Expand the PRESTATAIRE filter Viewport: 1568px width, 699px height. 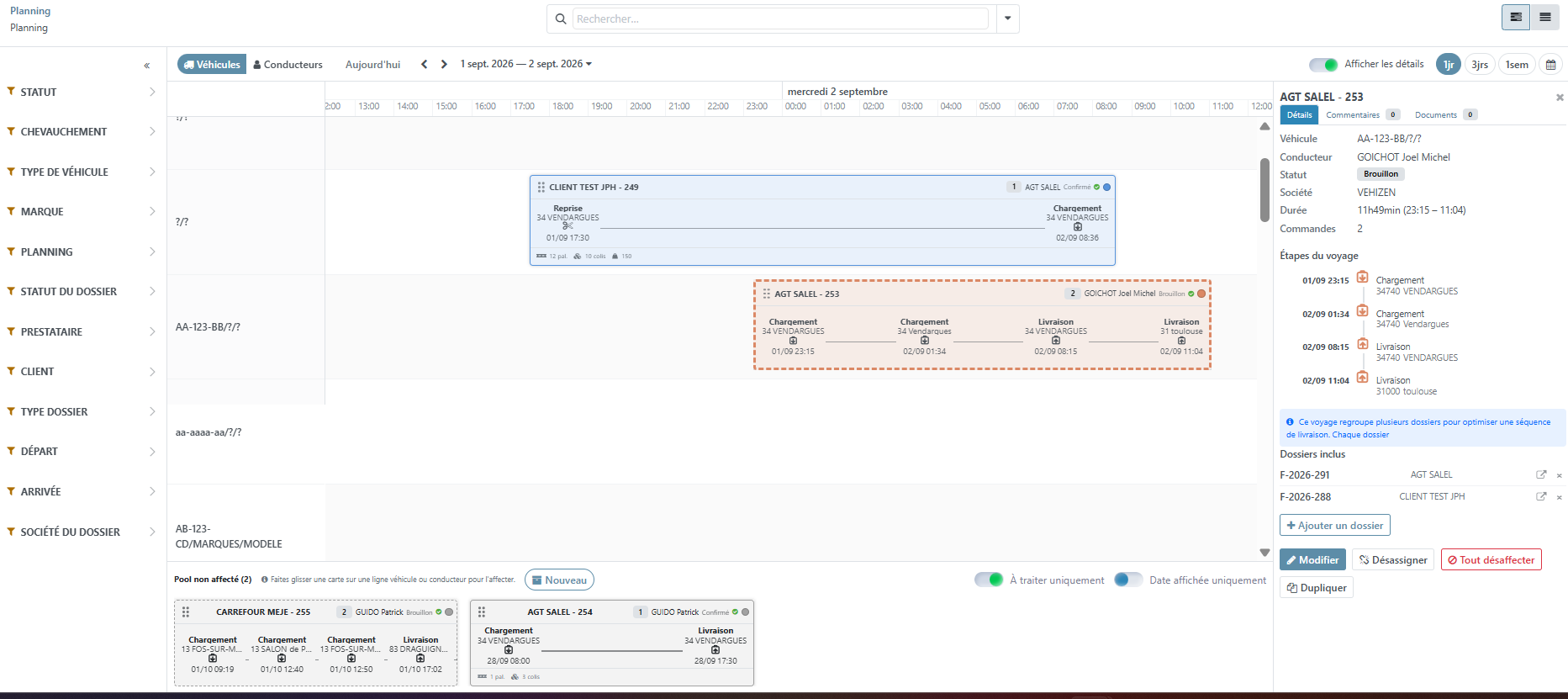click(82, 331)
